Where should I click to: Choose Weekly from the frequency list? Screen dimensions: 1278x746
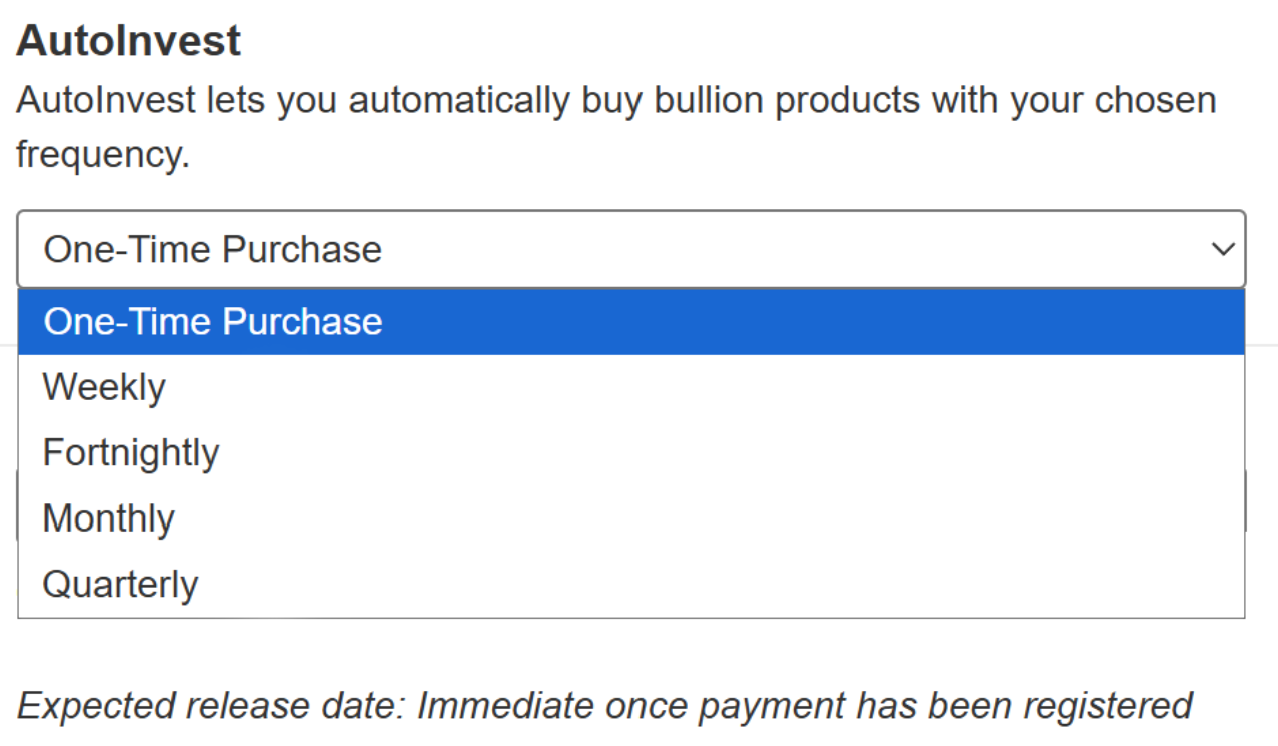point(104,387)
